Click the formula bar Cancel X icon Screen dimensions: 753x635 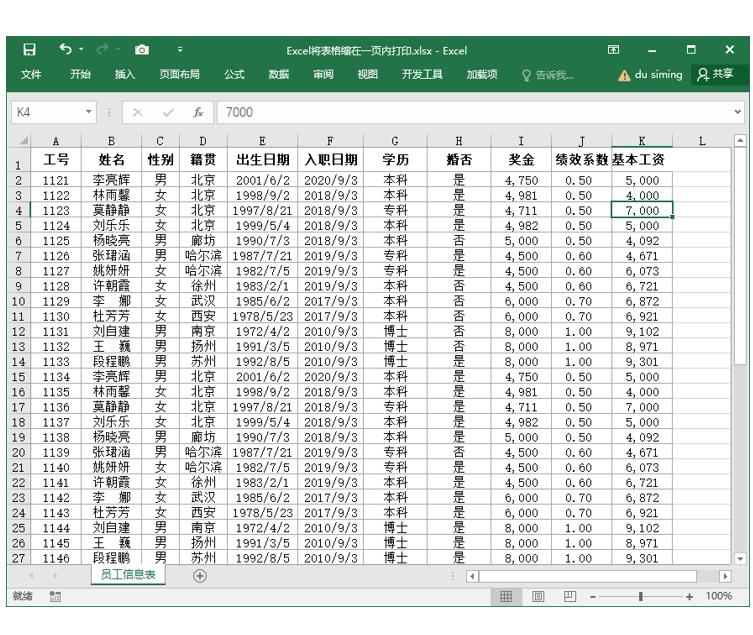pyautogui.click(x=137, y=112)
